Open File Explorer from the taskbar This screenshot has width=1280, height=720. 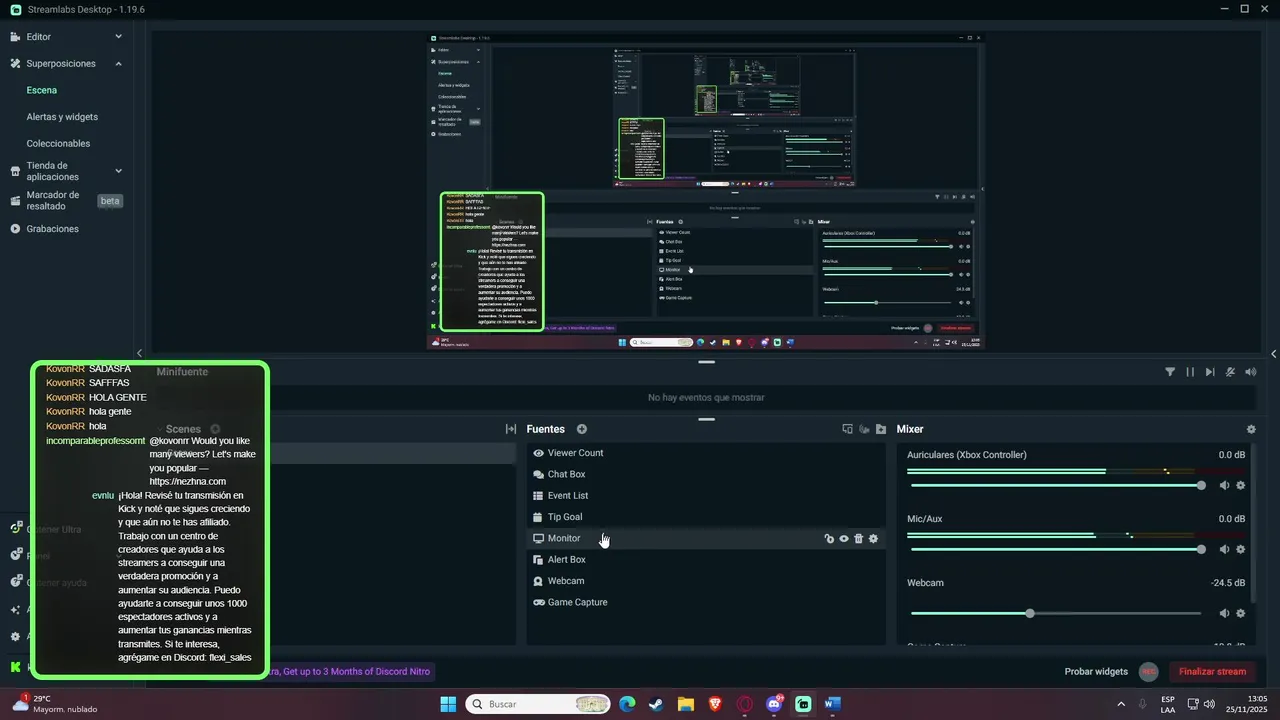point(686,704)
